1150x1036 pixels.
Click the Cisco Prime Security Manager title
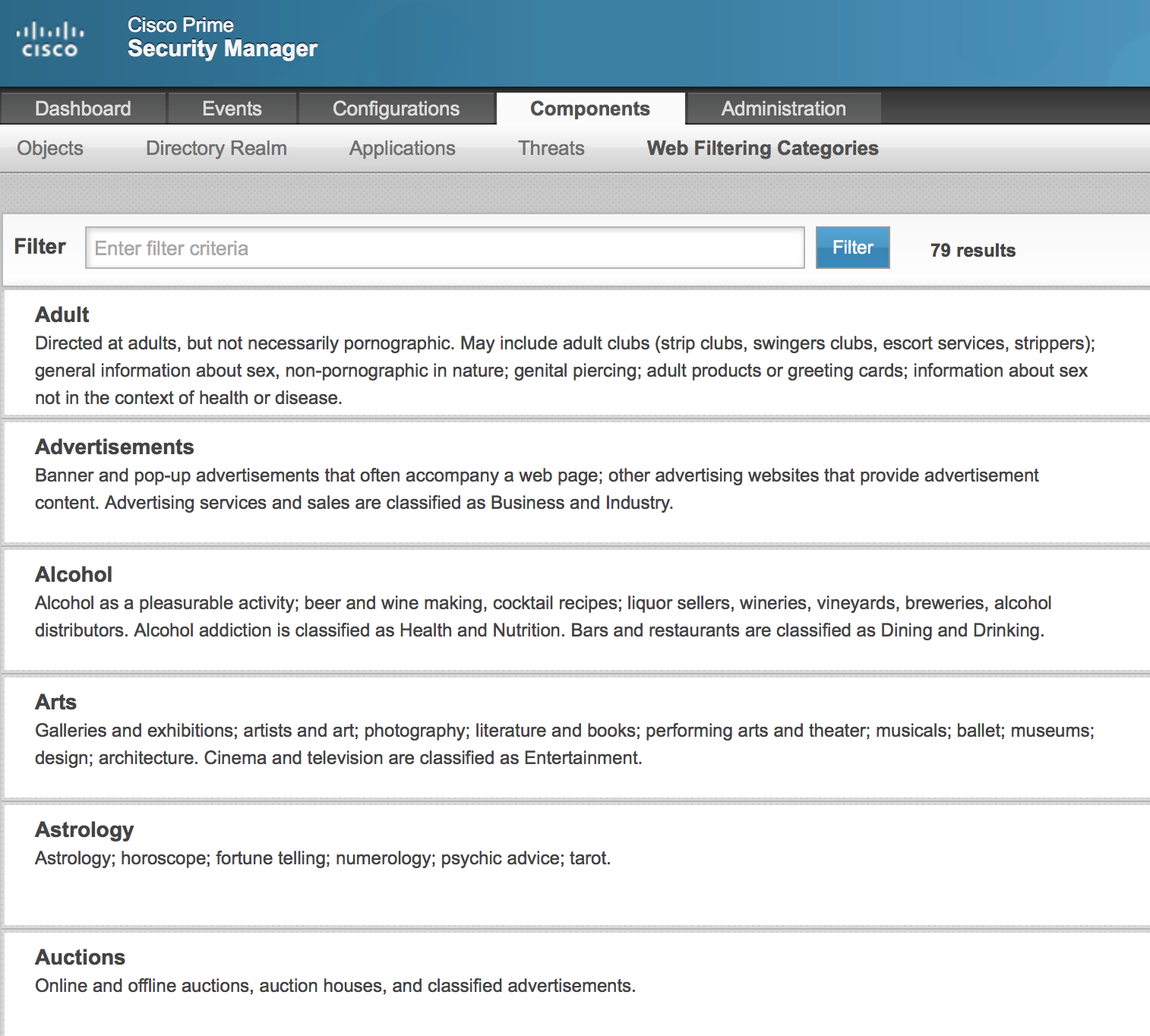pyautogui.click(x=222, y=38)
